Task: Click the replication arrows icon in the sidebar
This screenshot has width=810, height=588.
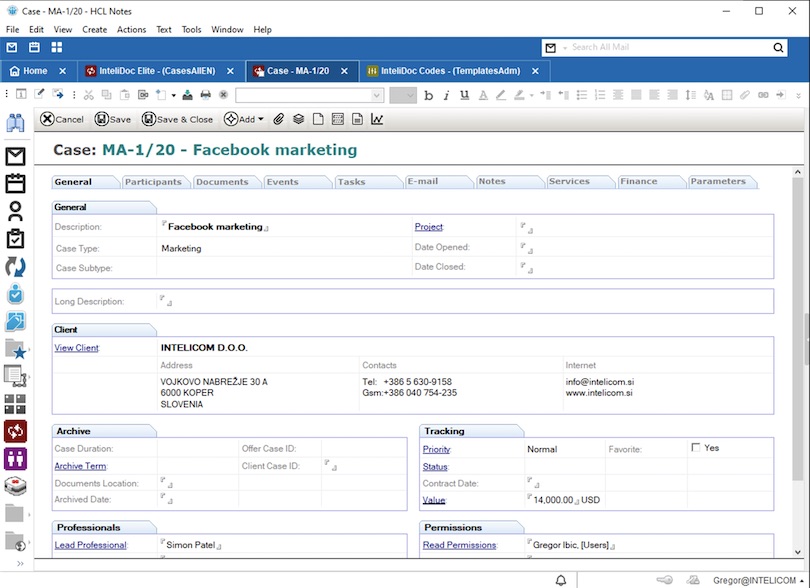Action: 15,267
